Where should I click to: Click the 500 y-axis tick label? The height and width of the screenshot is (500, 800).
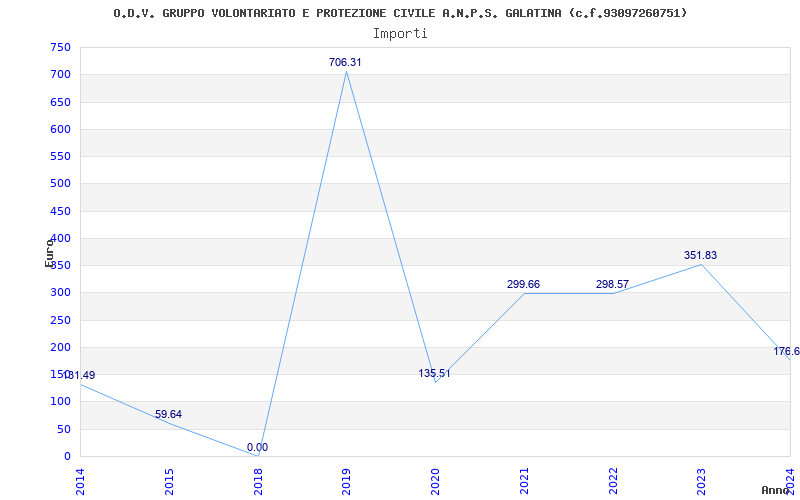60,184
